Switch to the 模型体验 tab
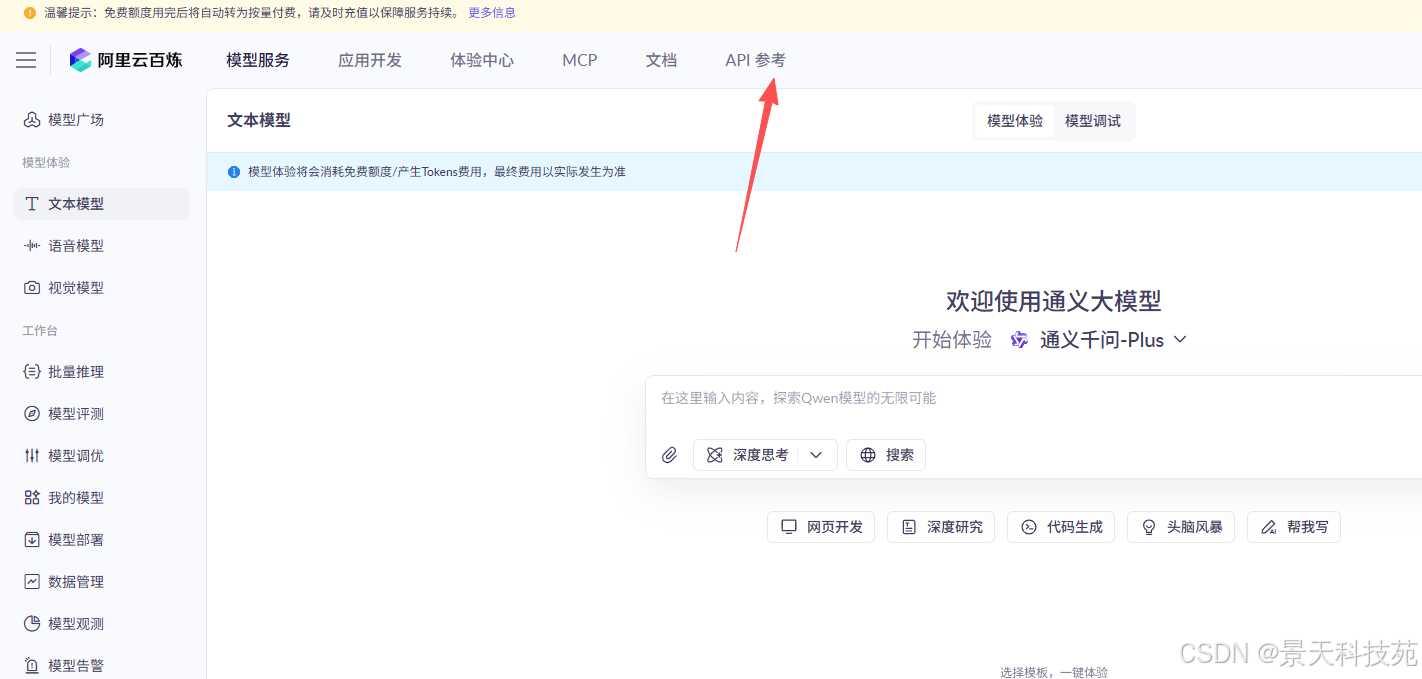Screen dimensions: 1422x679 (1015, 121)
